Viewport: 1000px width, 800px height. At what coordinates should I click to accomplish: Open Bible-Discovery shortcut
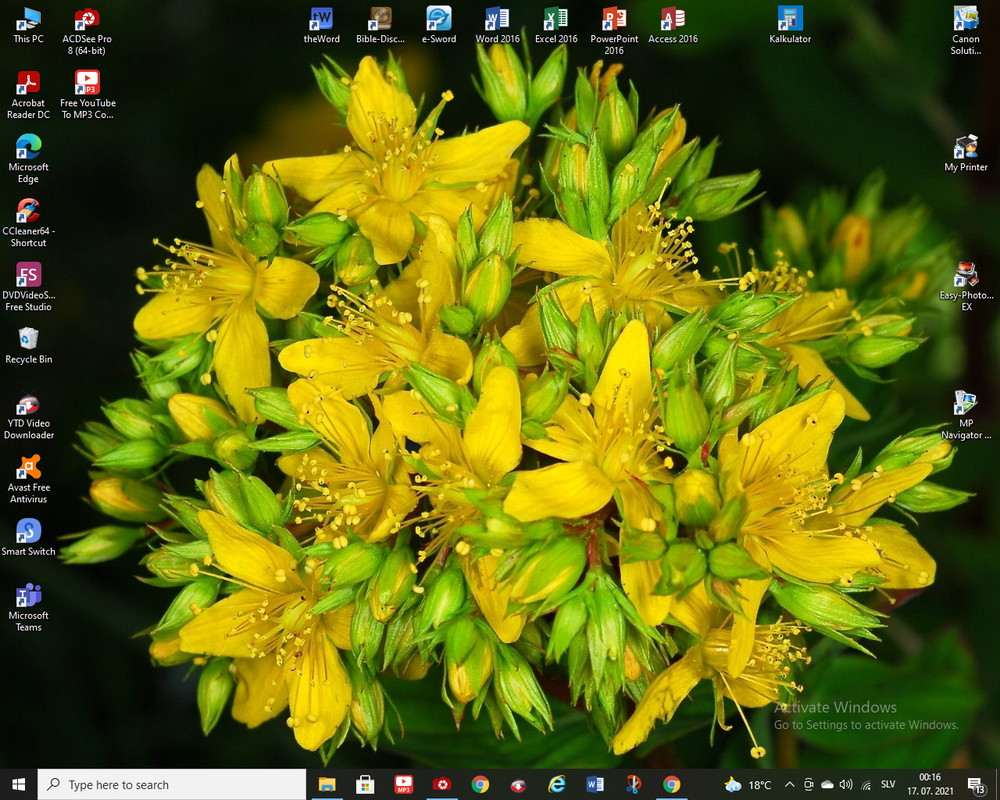coord(380,26)
